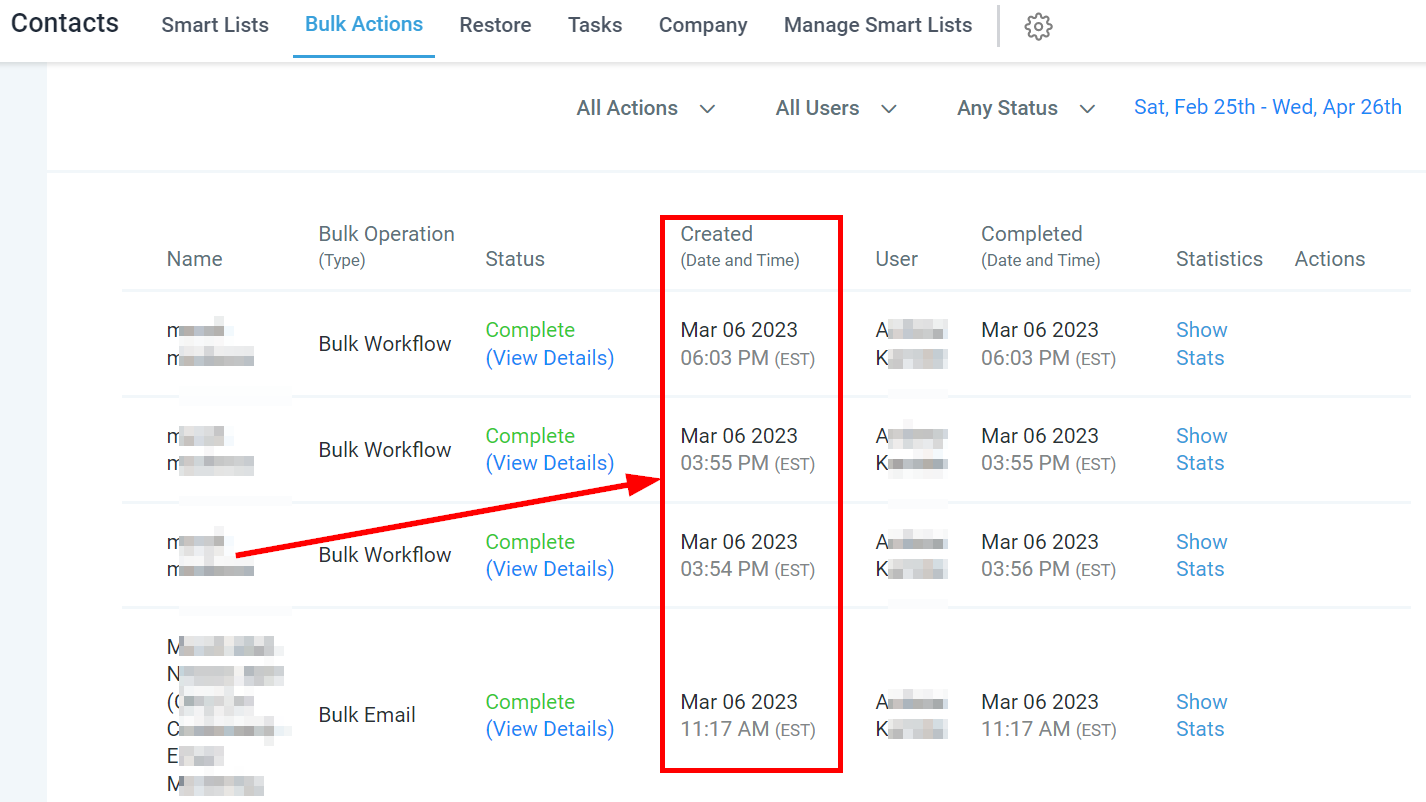1426x802 pixels.
Task: Switch to the Company tab
Action: [x=703, y=25]
